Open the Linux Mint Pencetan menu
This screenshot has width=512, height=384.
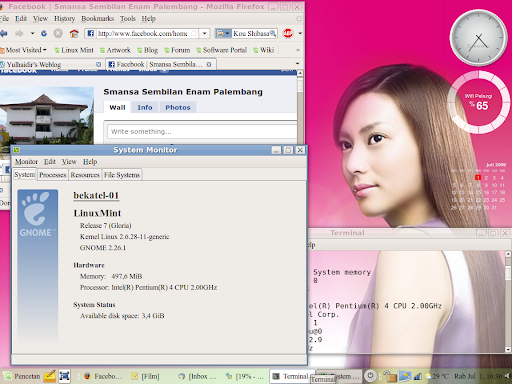pyautogui.click(x=22, y=376)
